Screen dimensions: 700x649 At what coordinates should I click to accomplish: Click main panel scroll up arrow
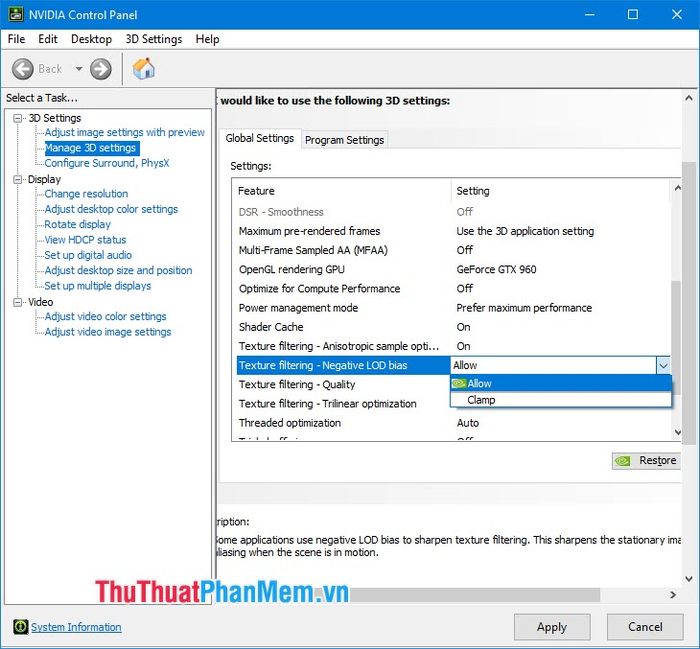point(689,98)
